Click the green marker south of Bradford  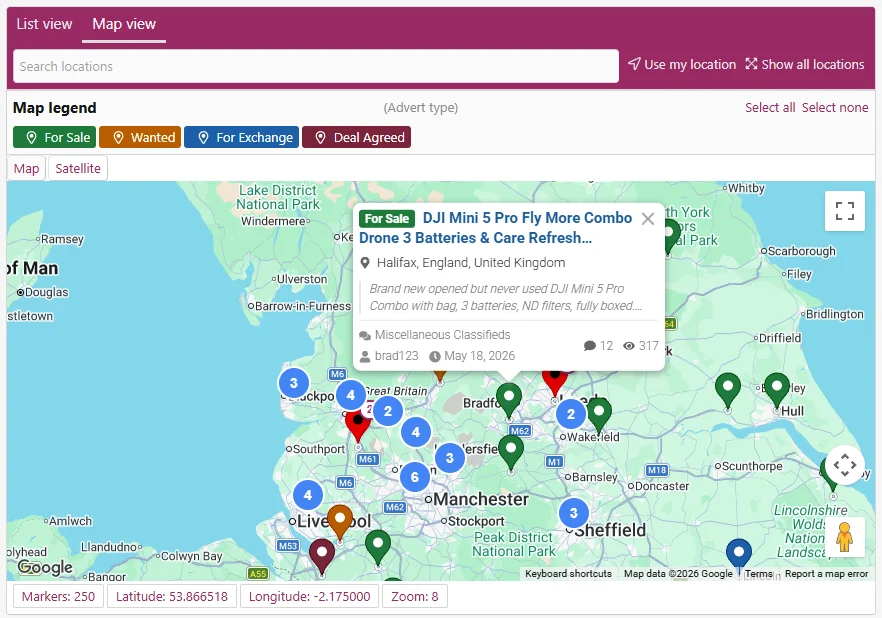511,451
